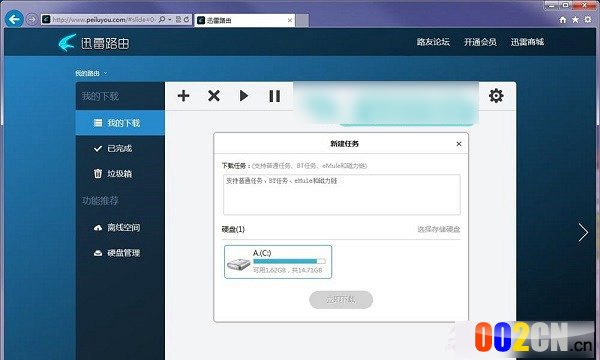Image resolution: width=600 pixels, height=360 pixels.
Task: Select the A:(C:) disk card
Action: pos(278,262)
